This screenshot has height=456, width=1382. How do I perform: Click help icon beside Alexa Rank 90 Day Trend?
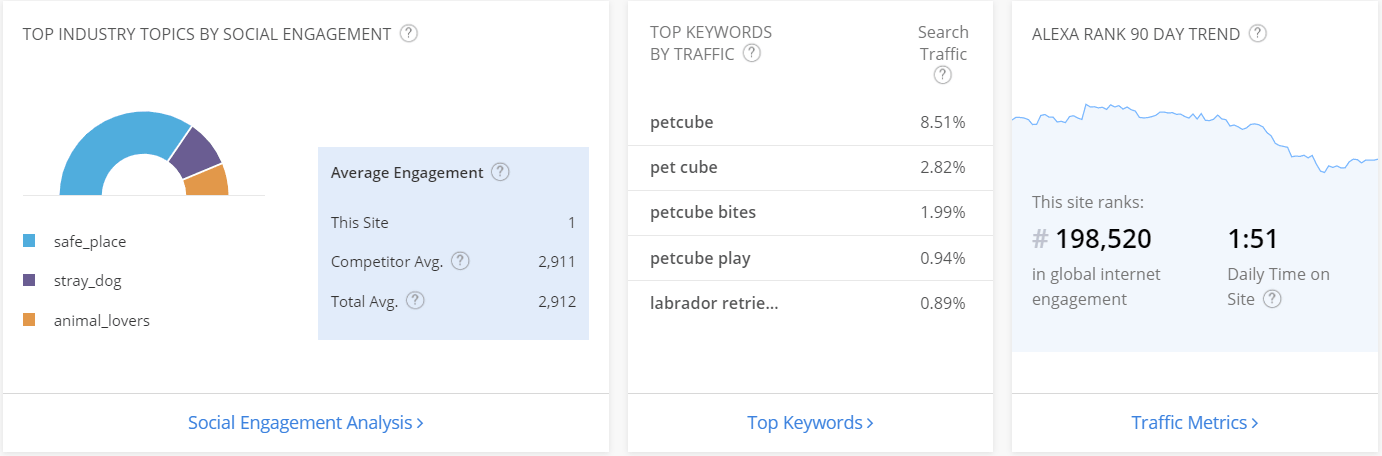pyautogui.click(x=1258, y=33)
